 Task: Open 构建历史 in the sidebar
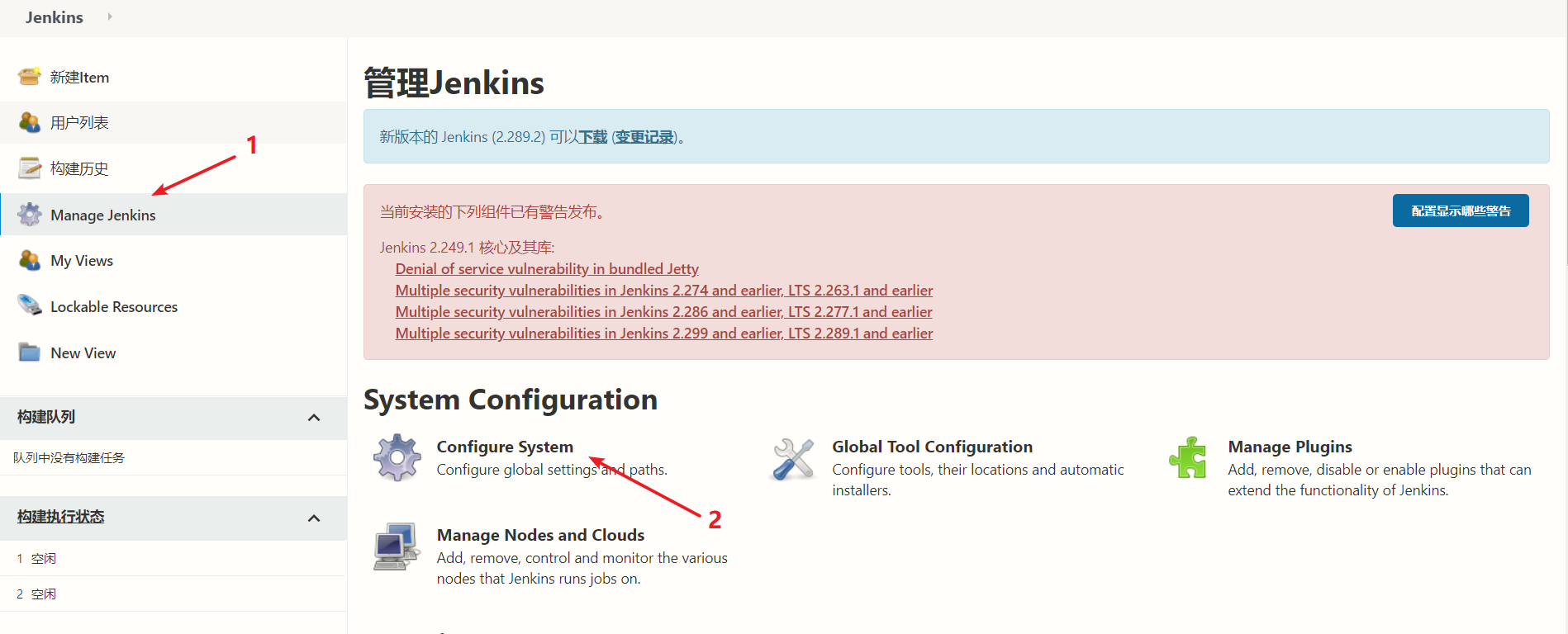[79, 168]
